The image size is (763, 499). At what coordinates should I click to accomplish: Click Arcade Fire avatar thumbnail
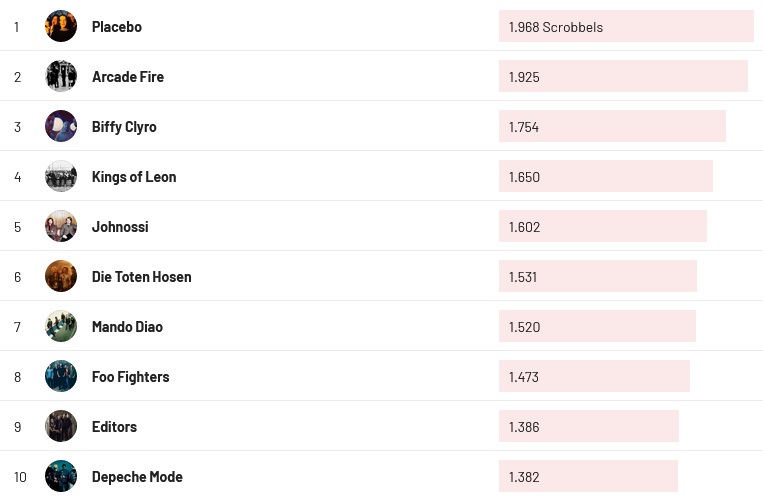point(61,76)
